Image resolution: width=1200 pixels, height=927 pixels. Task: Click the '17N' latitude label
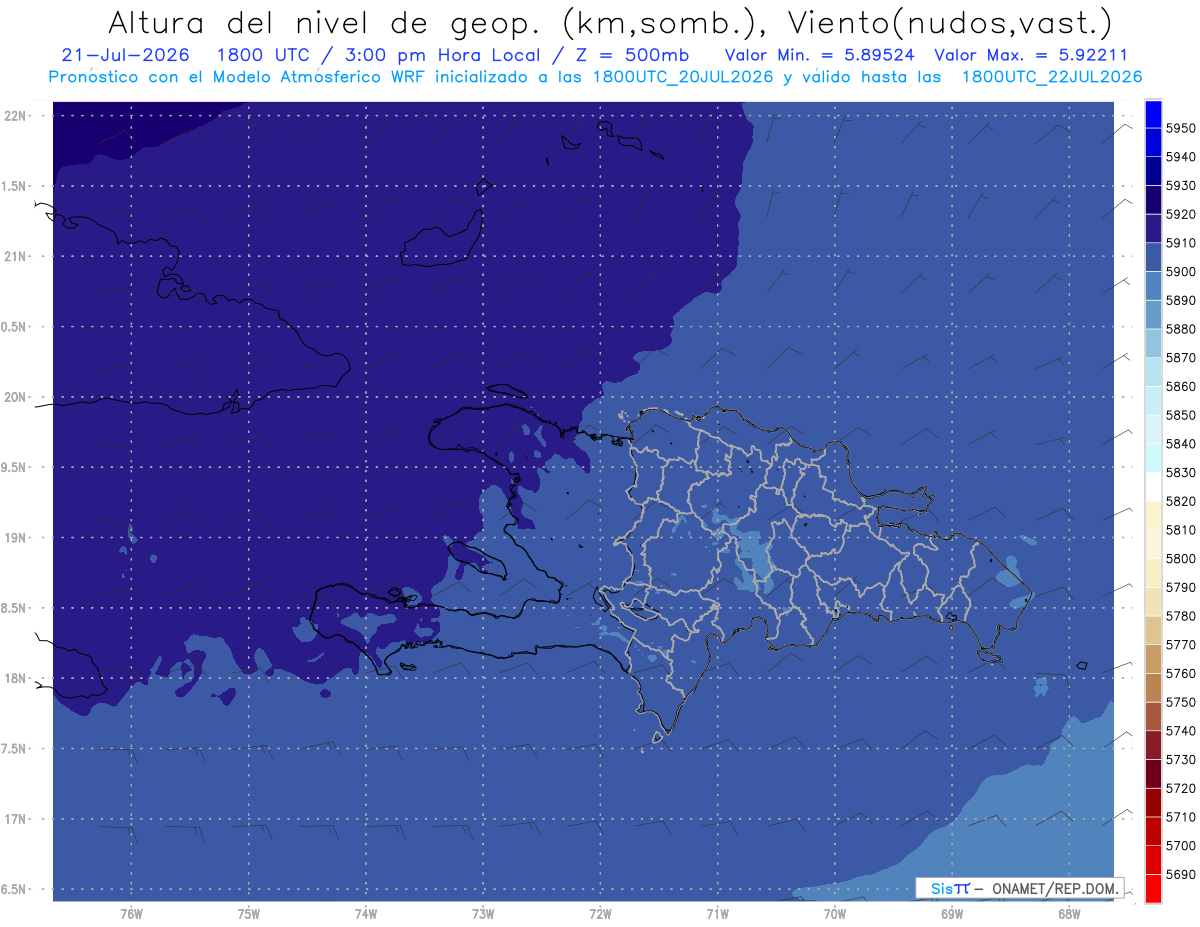[x=17, y=820]
